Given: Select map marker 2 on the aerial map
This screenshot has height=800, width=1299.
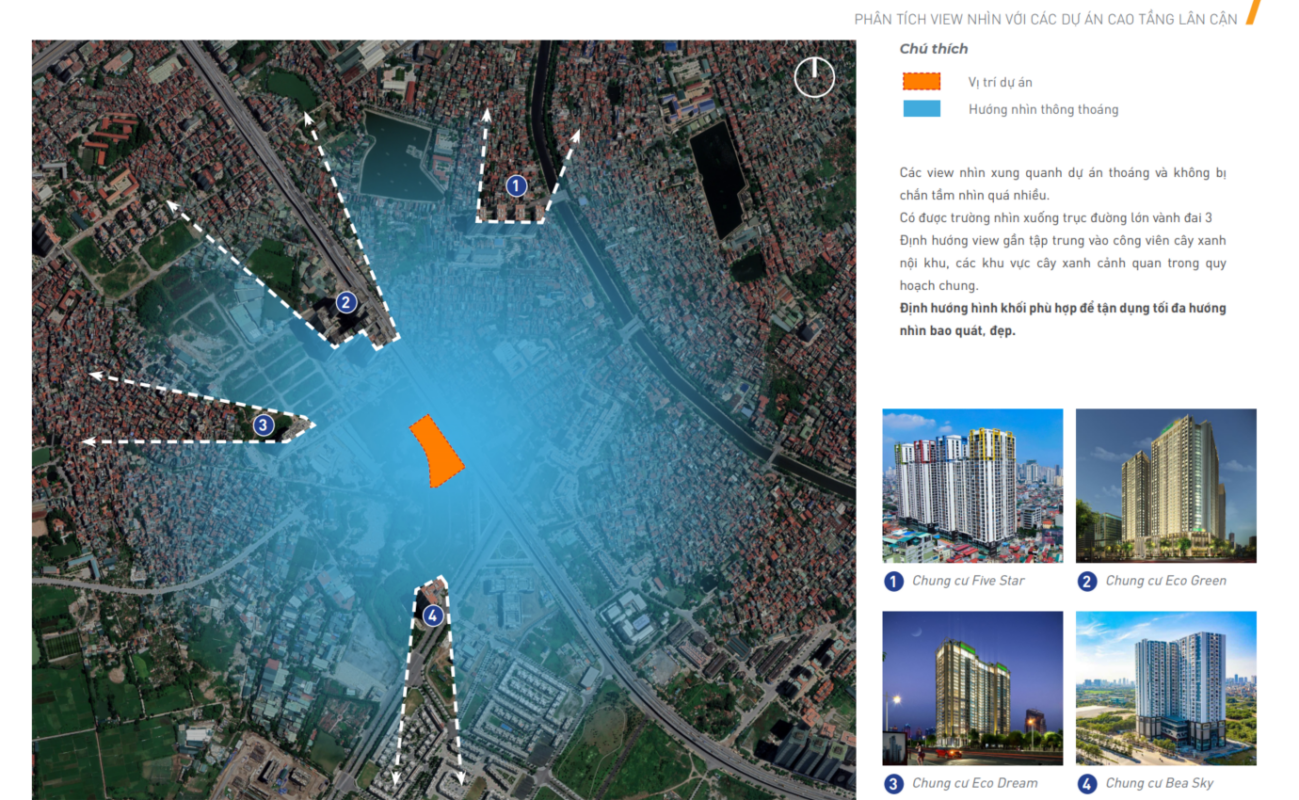Looking at the screenshot, I should pyautogui.click(x=346, y=302).
